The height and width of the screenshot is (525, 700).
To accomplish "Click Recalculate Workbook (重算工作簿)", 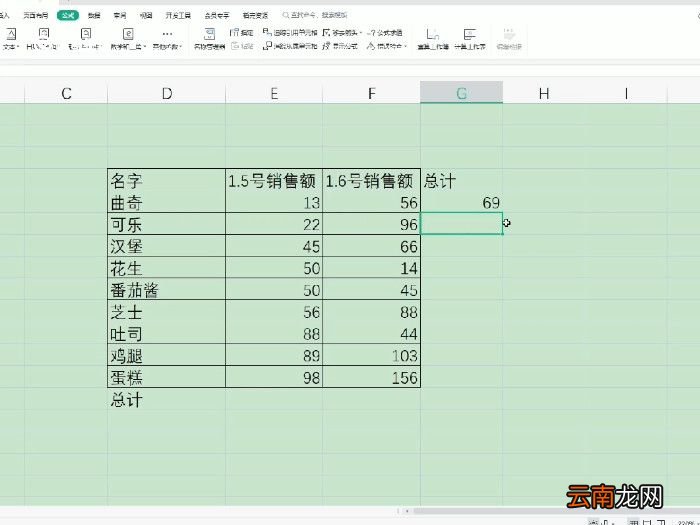I will [433, 39].
